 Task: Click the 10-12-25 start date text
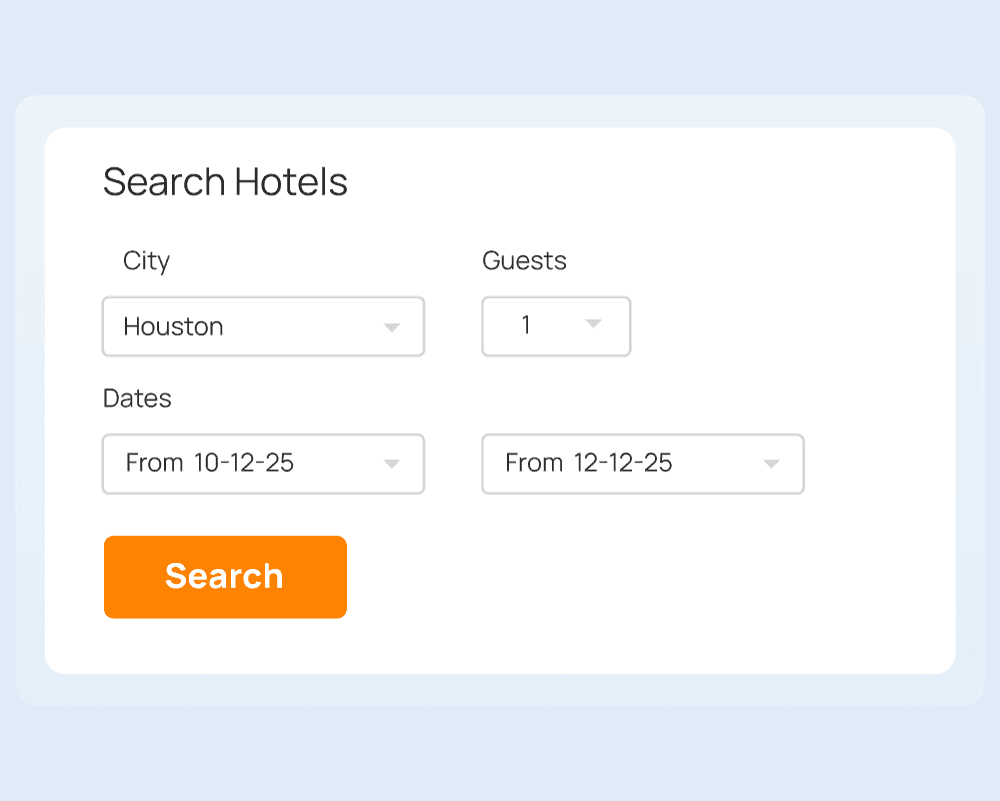click(243, 463)
